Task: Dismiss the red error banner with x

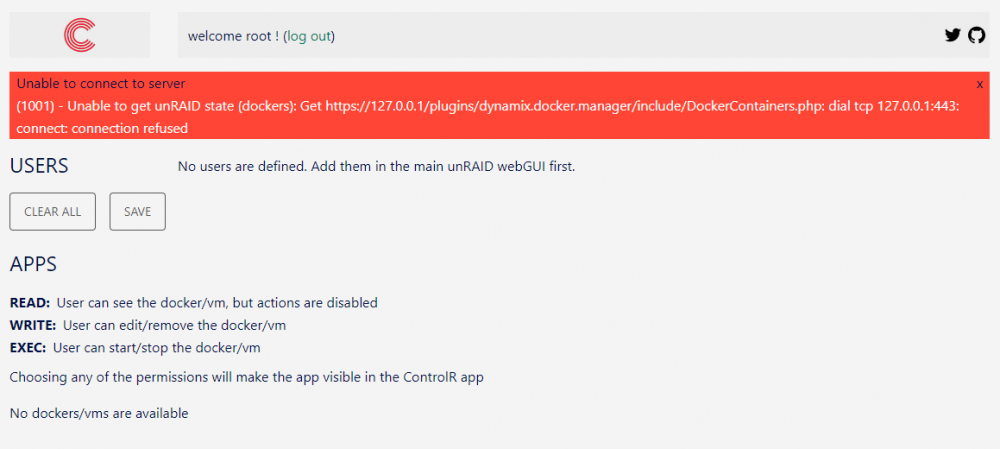Action: coord(980,84)
